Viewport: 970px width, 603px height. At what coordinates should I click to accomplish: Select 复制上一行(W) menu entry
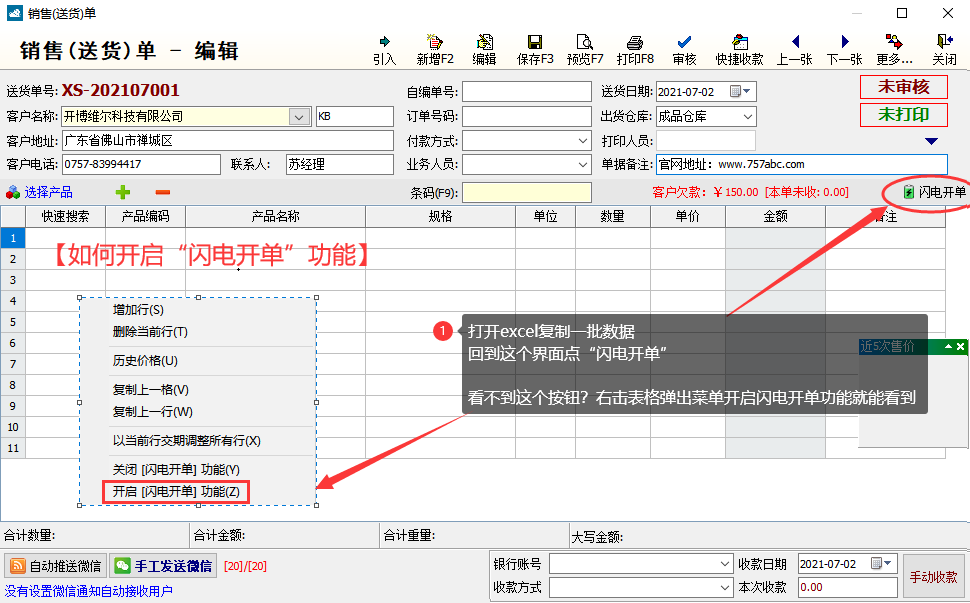coord(153,411)
